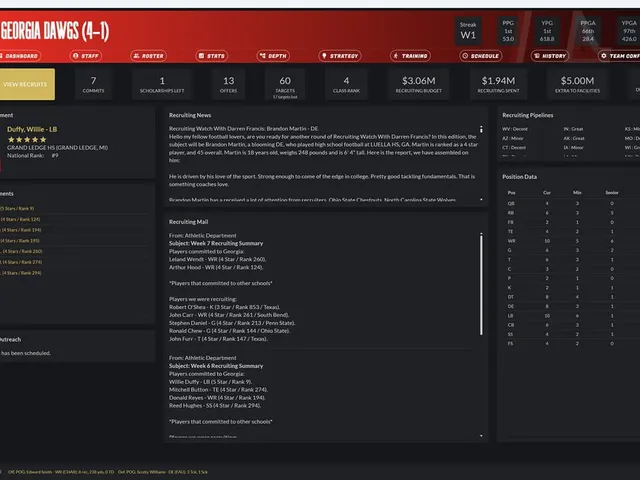Select commitment '(5 Stars / Rank 9)'
The image size is (640, 480).
(x=17, y=209)
